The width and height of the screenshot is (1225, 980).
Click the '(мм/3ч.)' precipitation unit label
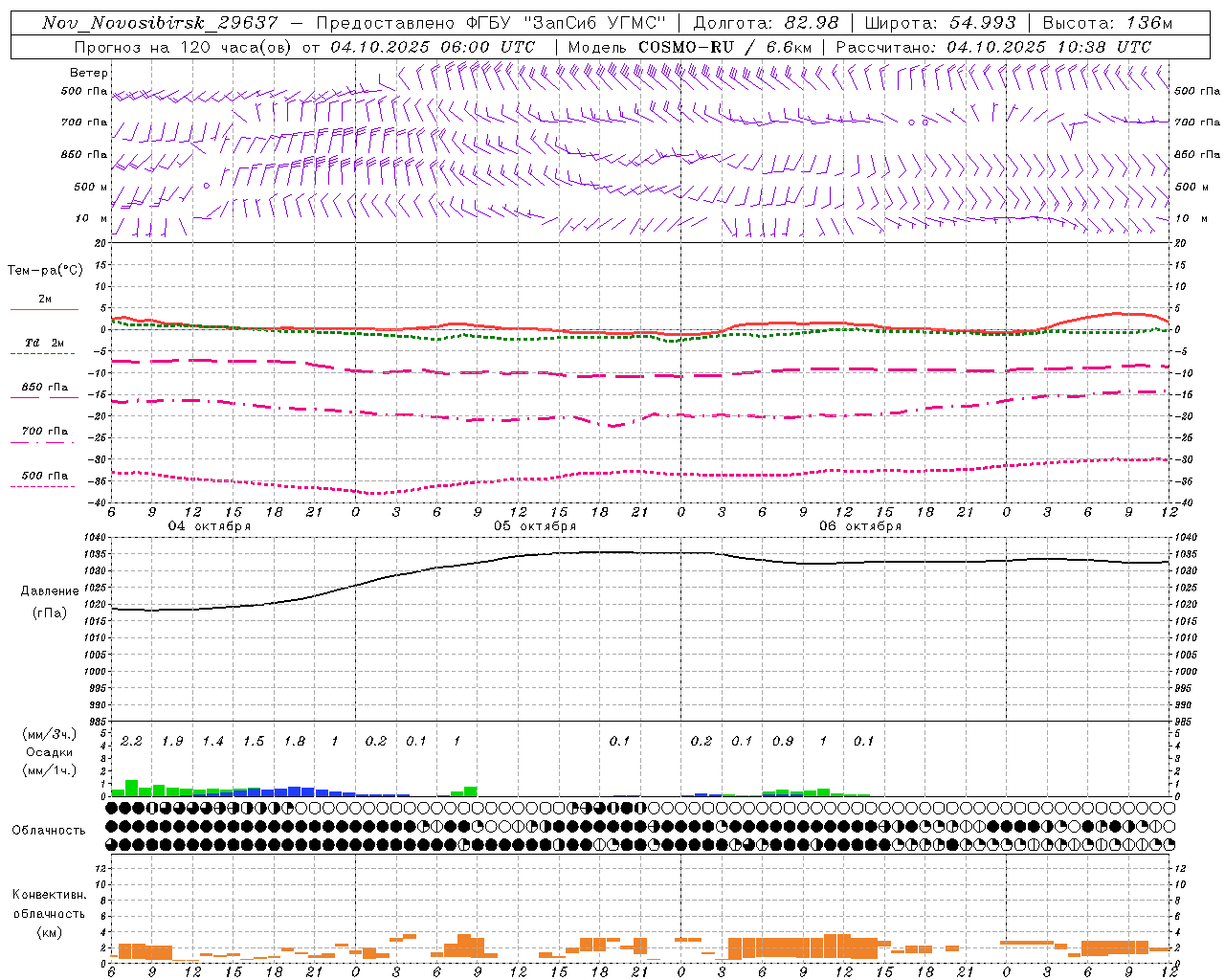point(50,734)
